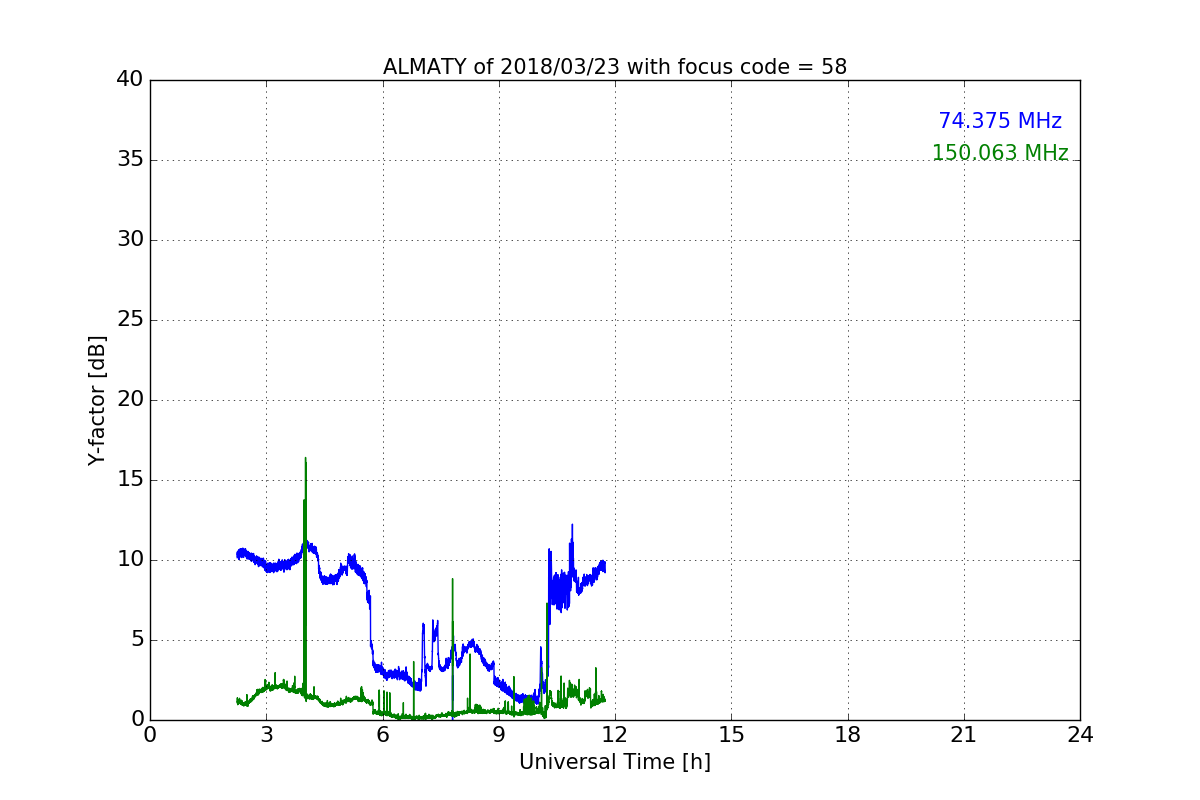Click the y-axis tick label '40'
Image resolution: width=1200 pixels, height=800 pixels.
(x=130, y=80)
